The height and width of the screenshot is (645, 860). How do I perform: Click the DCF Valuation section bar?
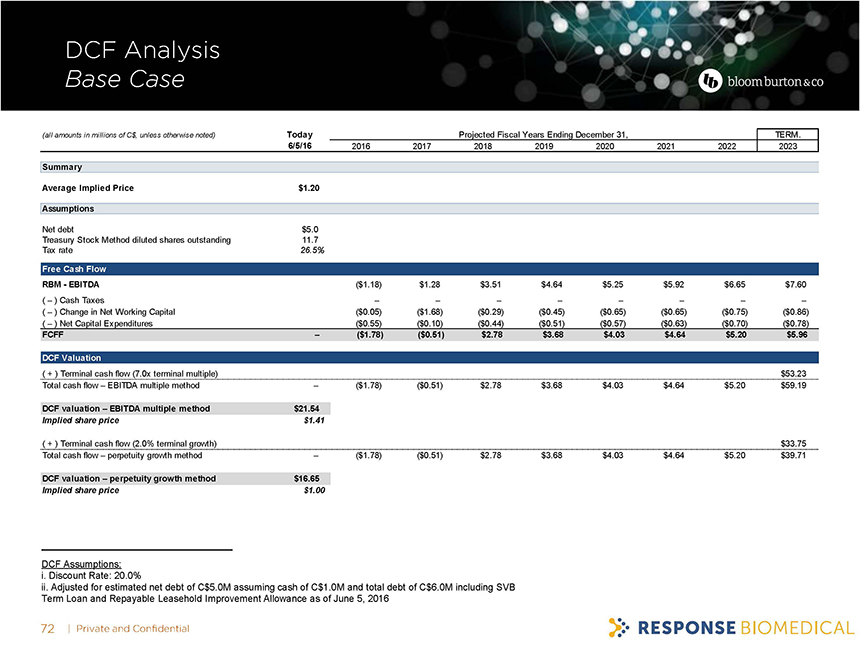coord(430,357)
